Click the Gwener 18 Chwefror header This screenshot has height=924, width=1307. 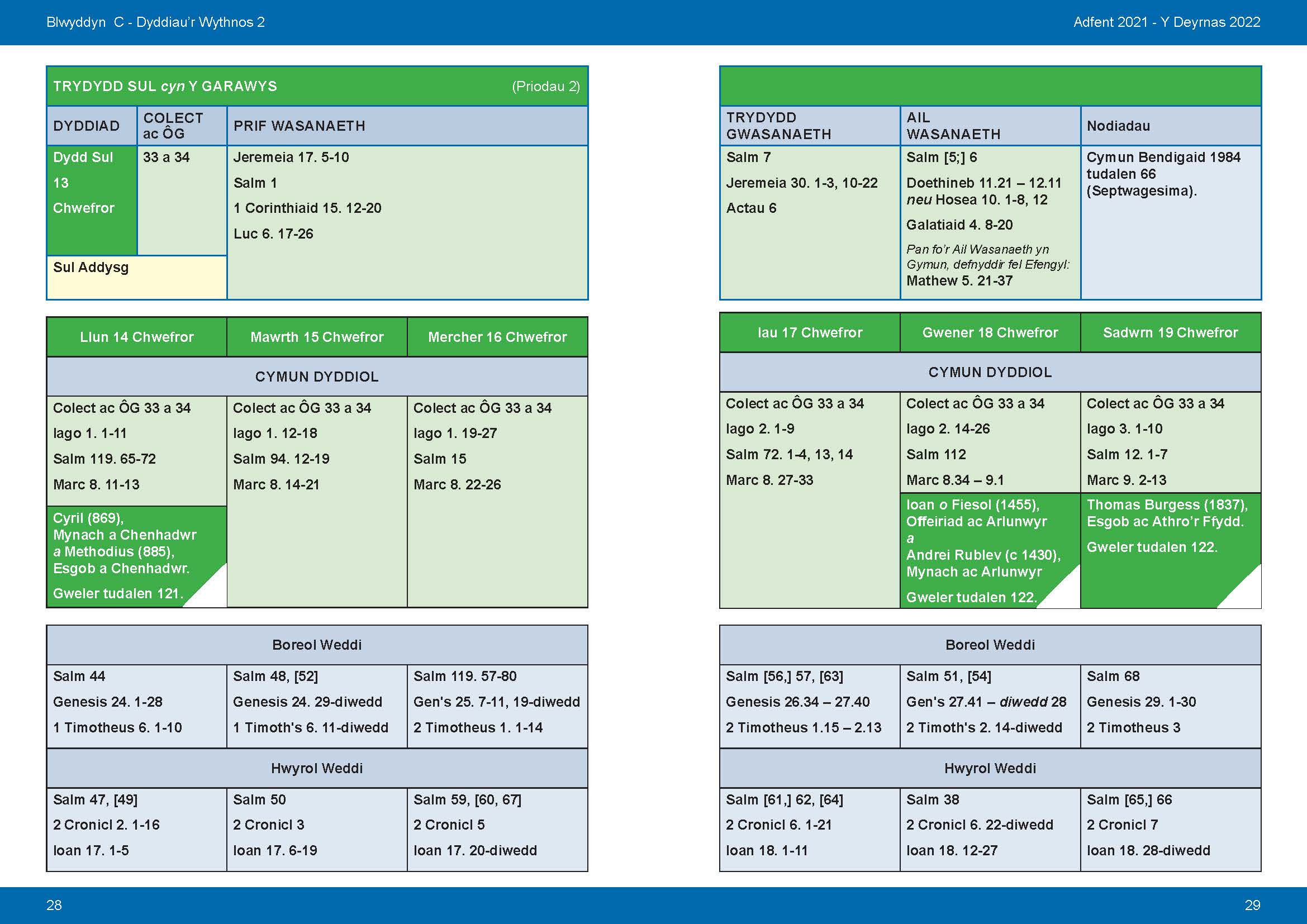(x=990, y=332)
